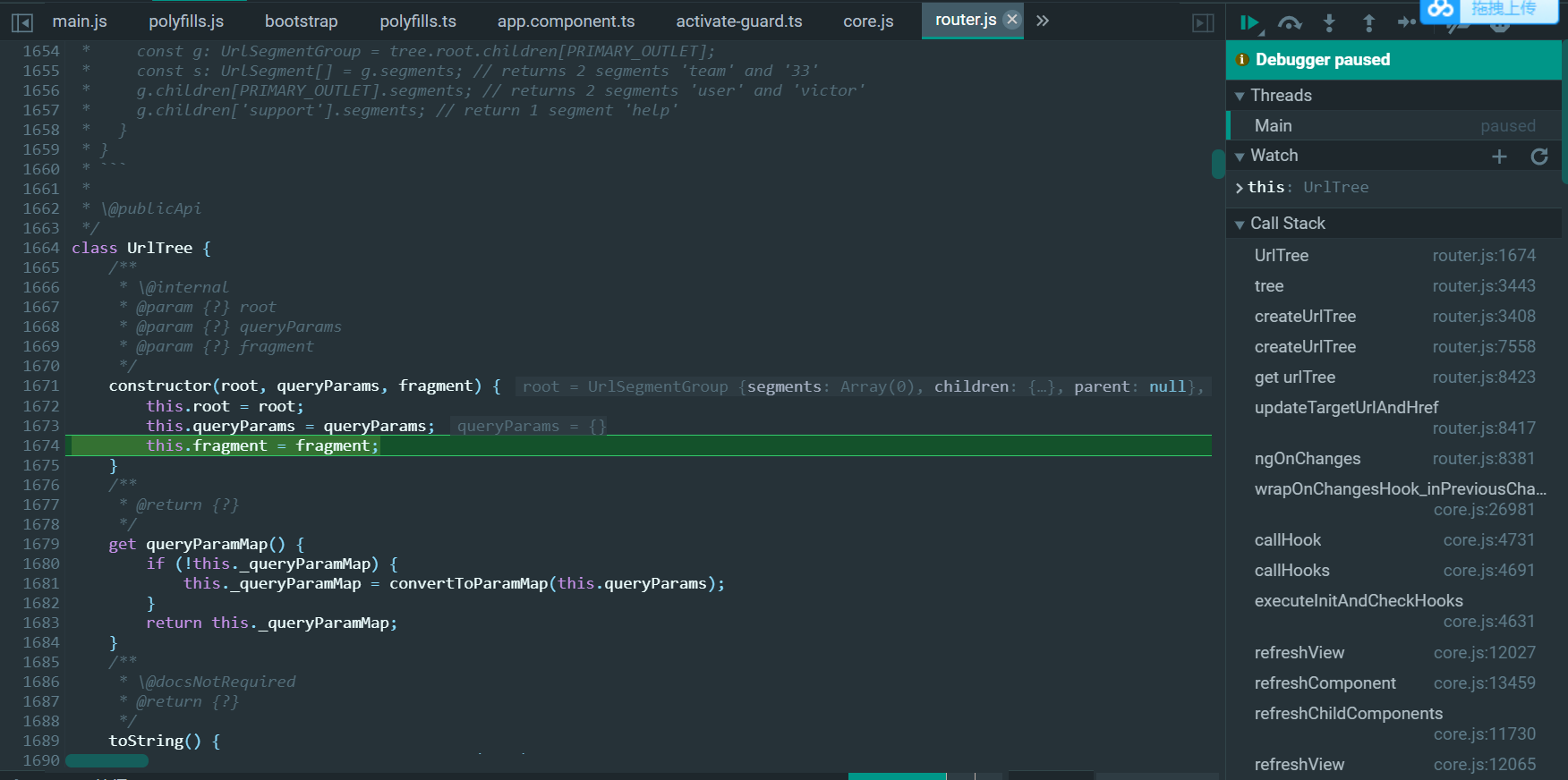
Task: Close the router.js tab
Action: (x=1012, y=20)
